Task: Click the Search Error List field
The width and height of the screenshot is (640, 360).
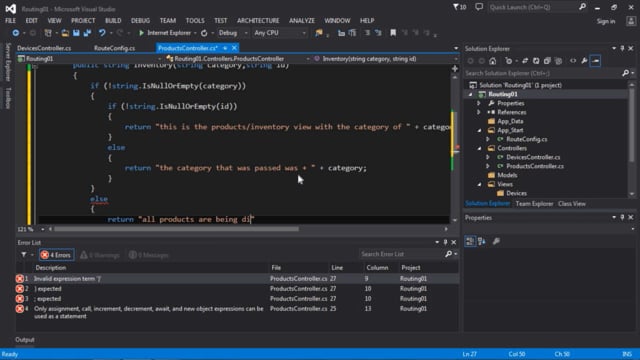Action: coord(400,254)
